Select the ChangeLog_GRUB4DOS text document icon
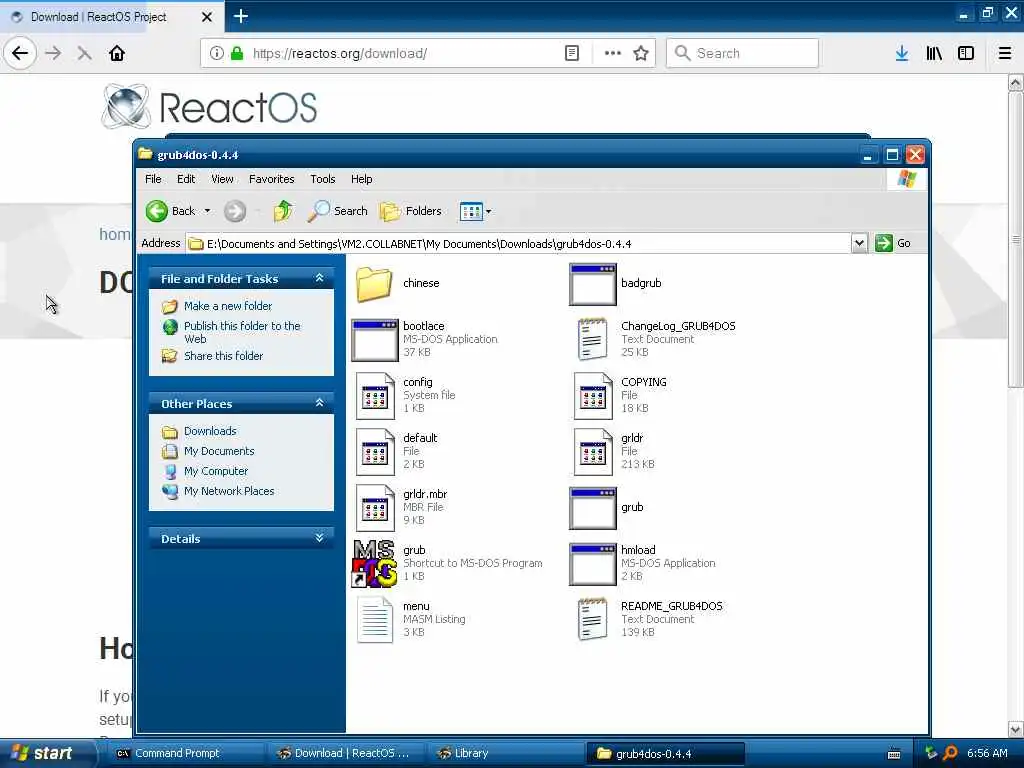Screen dimensions: 1024x768 click(x=592, y=339)
